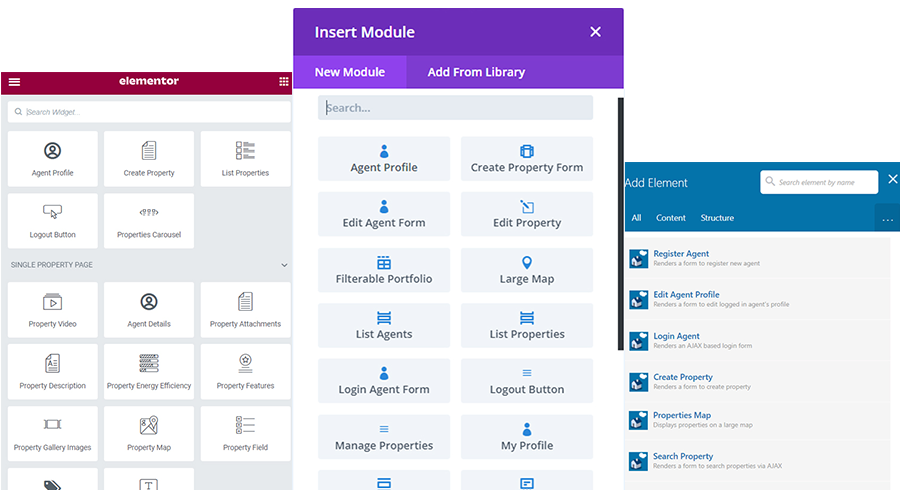
Task: Switch to the Add From Library tab
Action: (x=476, y=72)
